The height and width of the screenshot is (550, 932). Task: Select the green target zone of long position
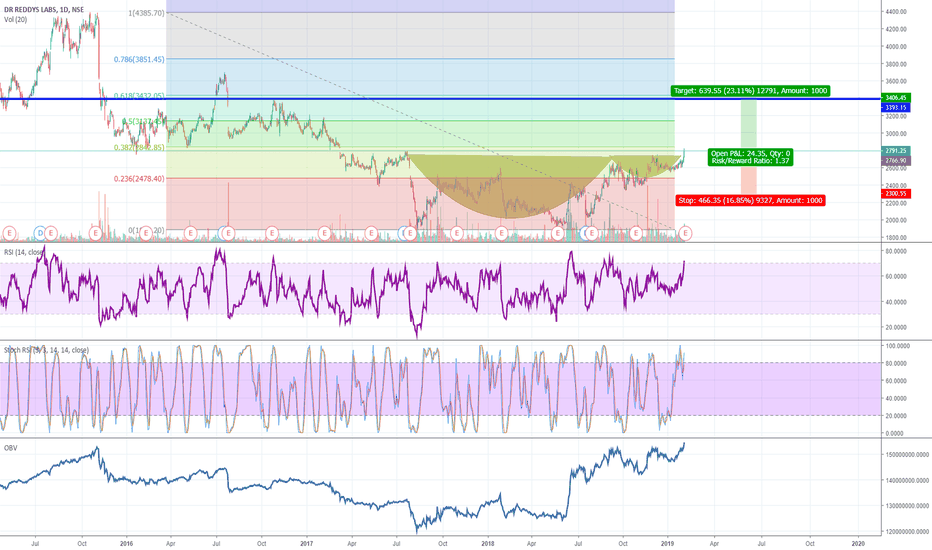748,124
